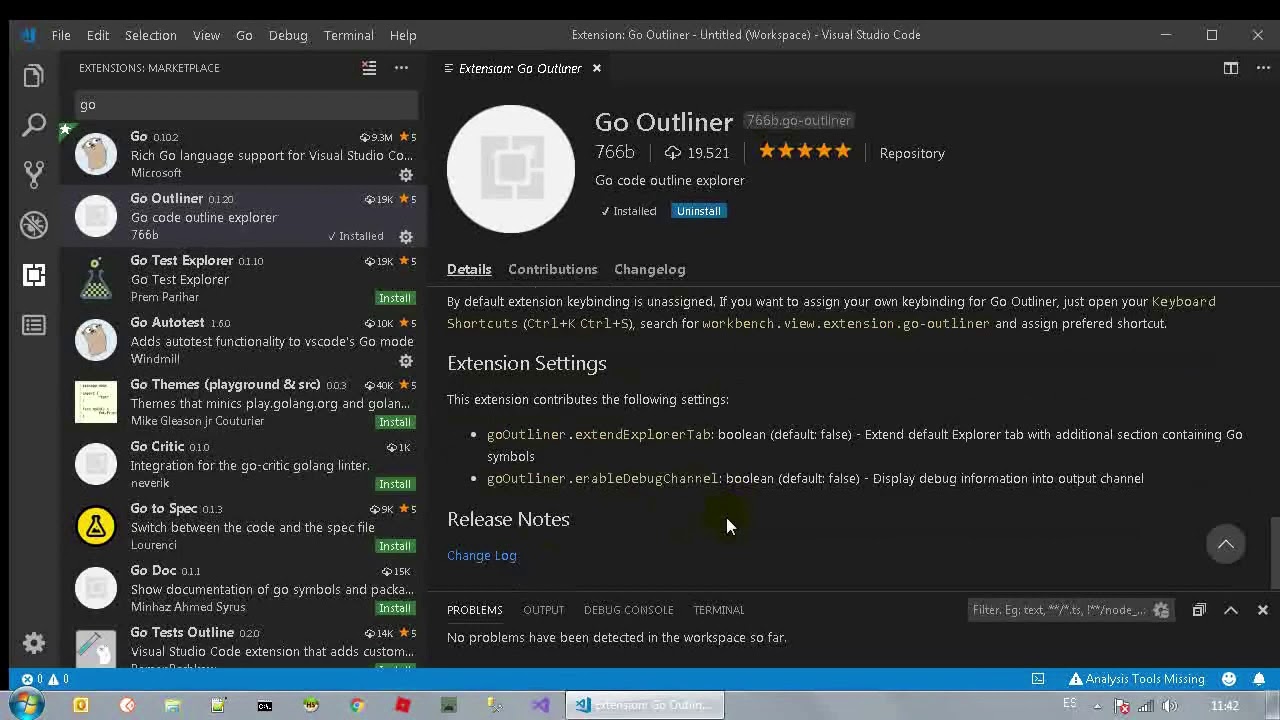Open Chrome from the Windows taskbar
Viewport: 1280px width, 720px height.
tap(357, 706)
